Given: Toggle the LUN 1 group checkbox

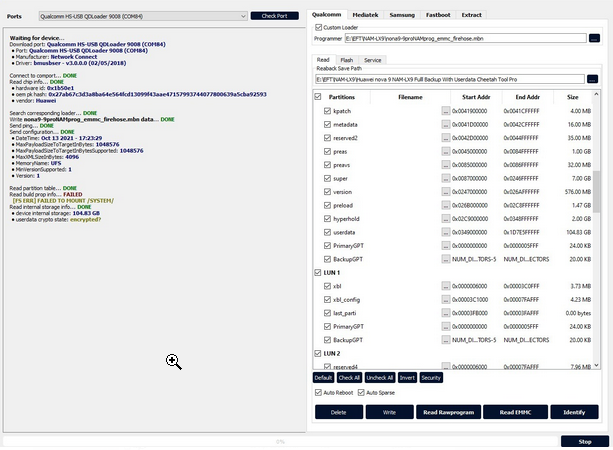Looking at the screenshot, I should point(318,273).
